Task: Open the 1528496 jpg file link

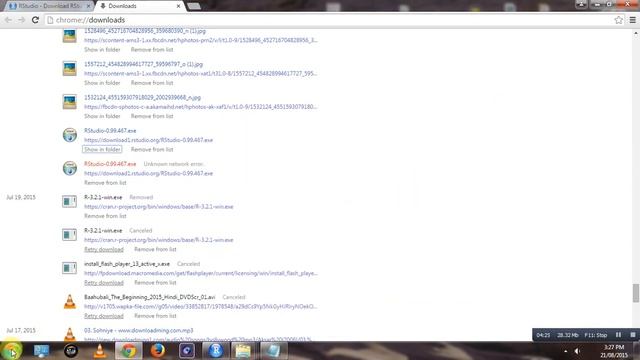Action: pyautogui.click(x=145, y=31)
